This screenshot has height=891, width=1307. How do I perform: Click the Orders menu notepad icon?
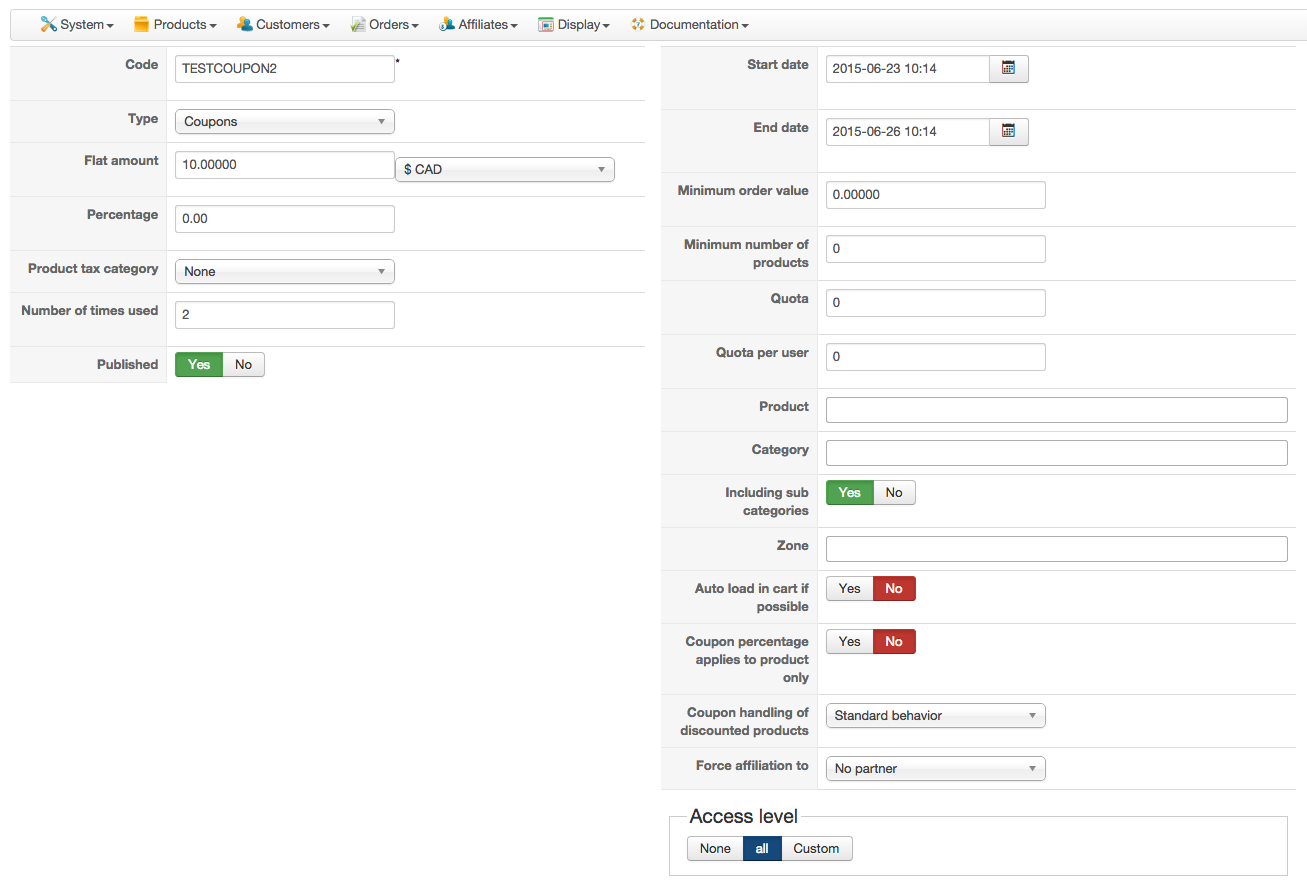click(358, 24)
